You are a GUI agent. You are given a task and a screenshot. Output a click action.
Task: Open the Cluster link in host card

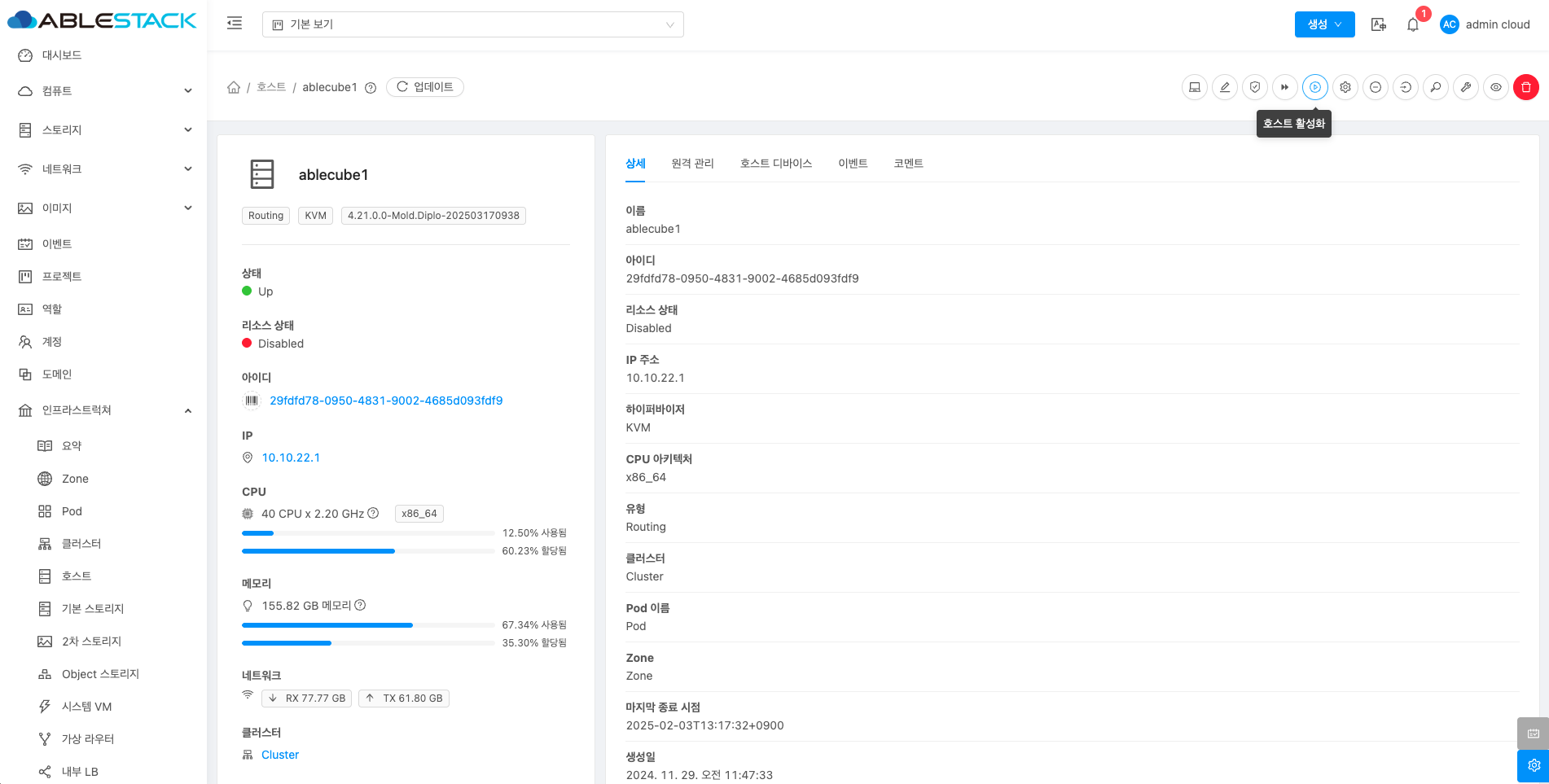tap(280, 755)
